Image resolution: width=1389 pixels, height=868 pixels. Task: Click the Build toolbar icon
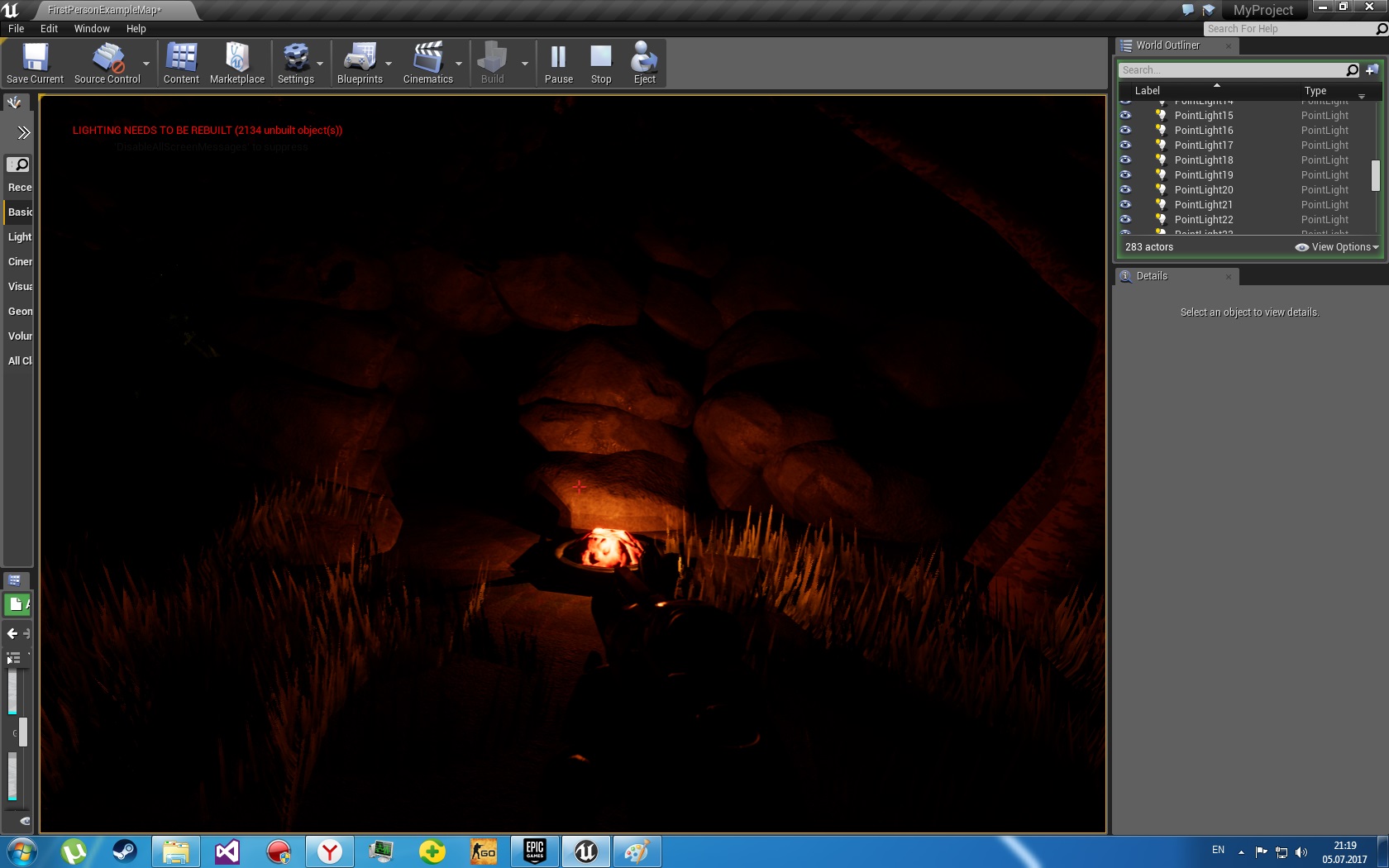click(493, 63)
